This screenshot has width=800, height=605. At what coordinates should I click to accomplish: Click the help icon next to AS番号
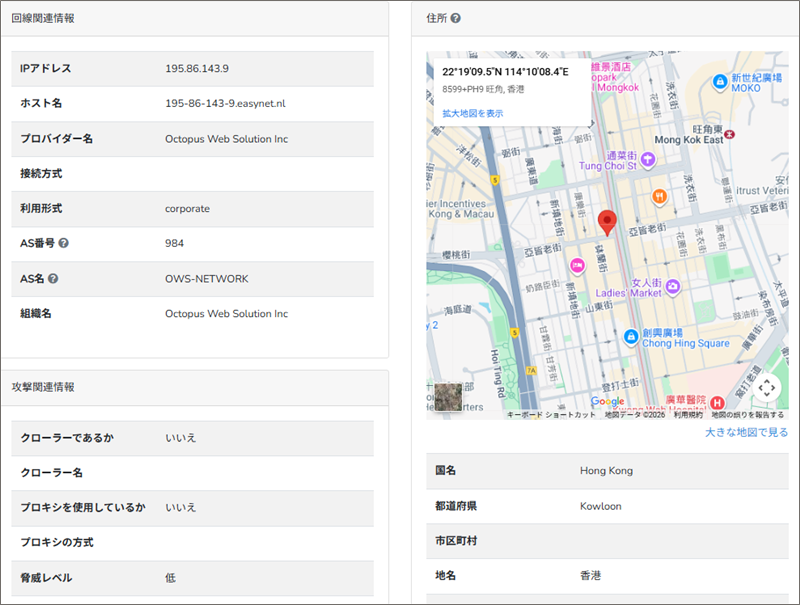pos(64,243)
